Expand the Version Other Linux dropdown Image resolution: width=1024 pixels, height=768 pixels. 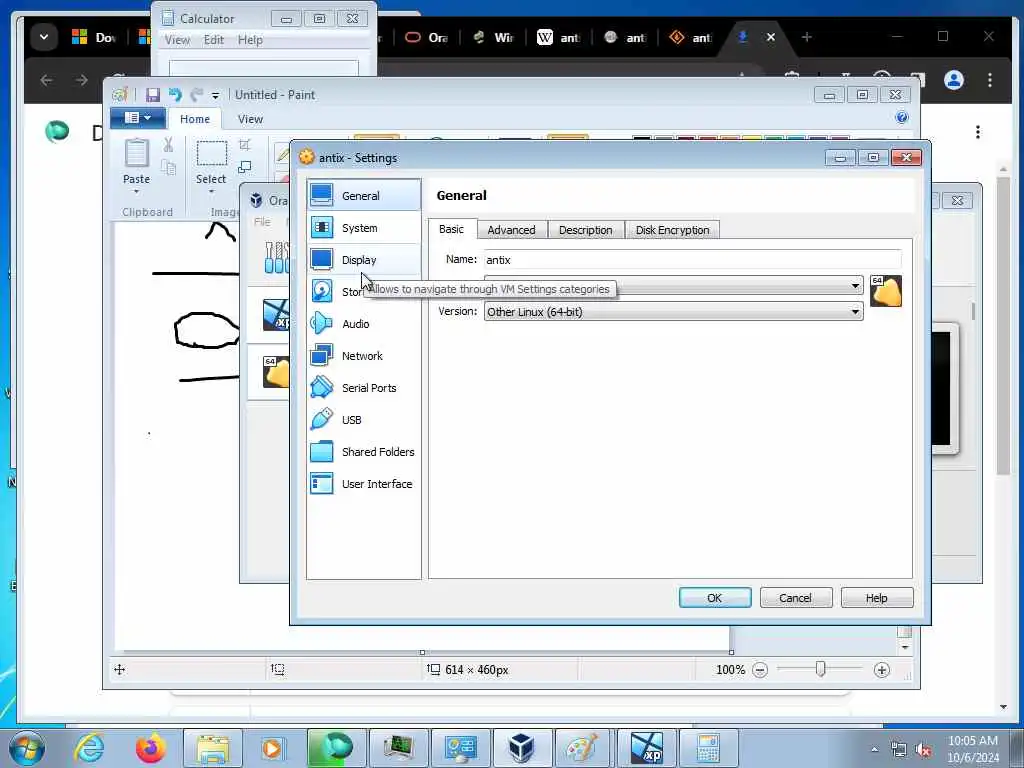click(x=673, y=312)
